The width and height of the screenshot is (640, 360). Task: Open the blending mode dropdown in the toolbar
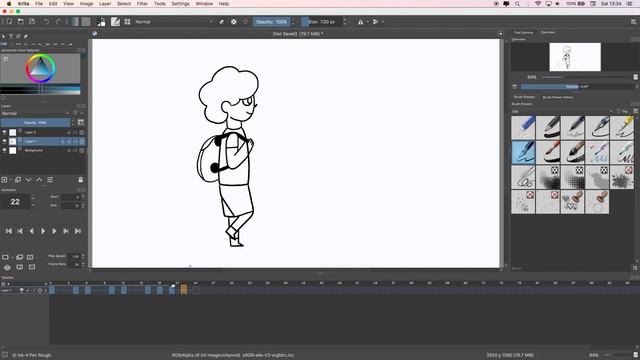tap(174, 22)
